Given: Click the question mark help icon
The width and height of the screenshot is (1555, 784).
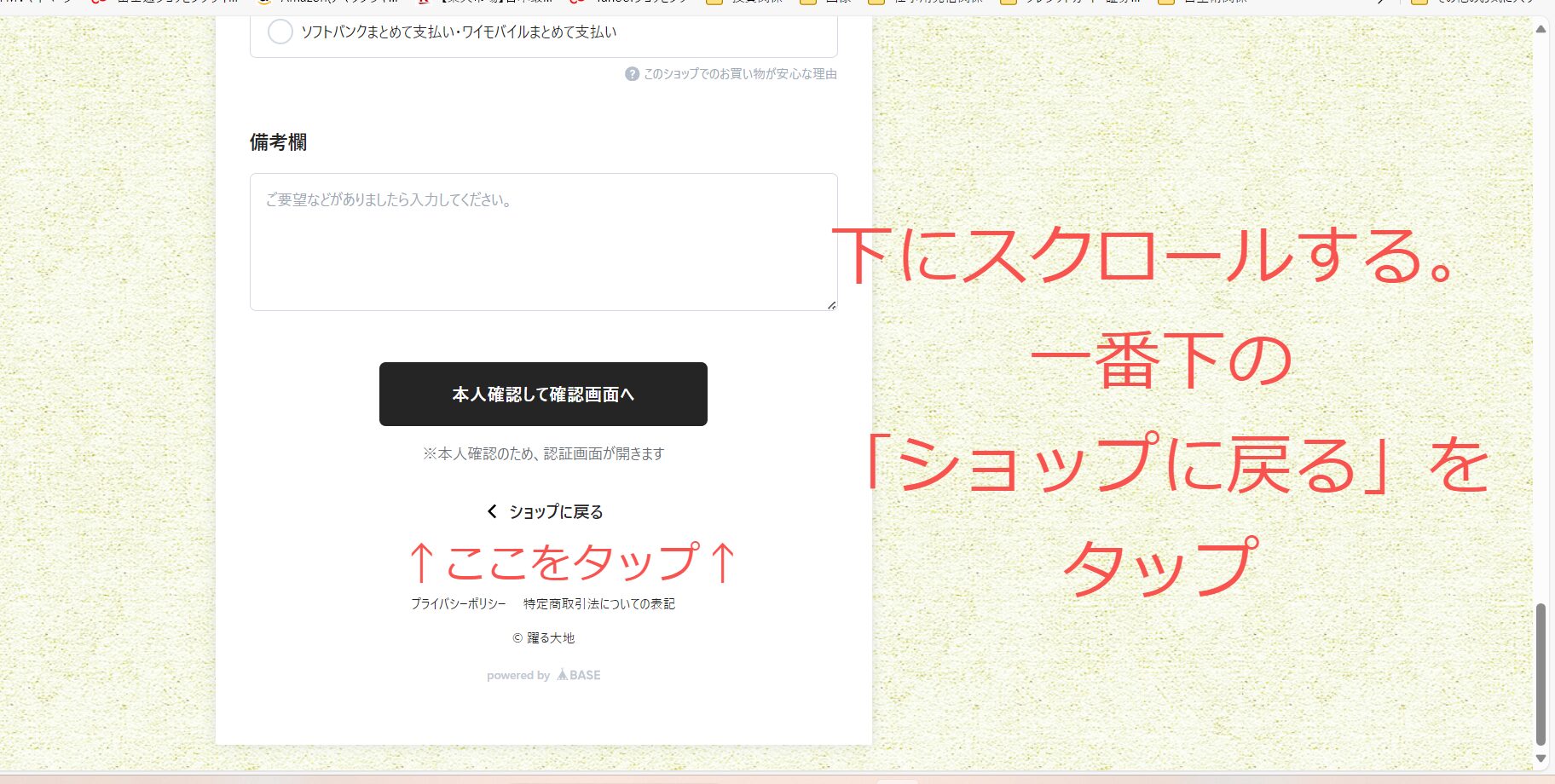Looking at the screenshot, I should coord(632,74).
